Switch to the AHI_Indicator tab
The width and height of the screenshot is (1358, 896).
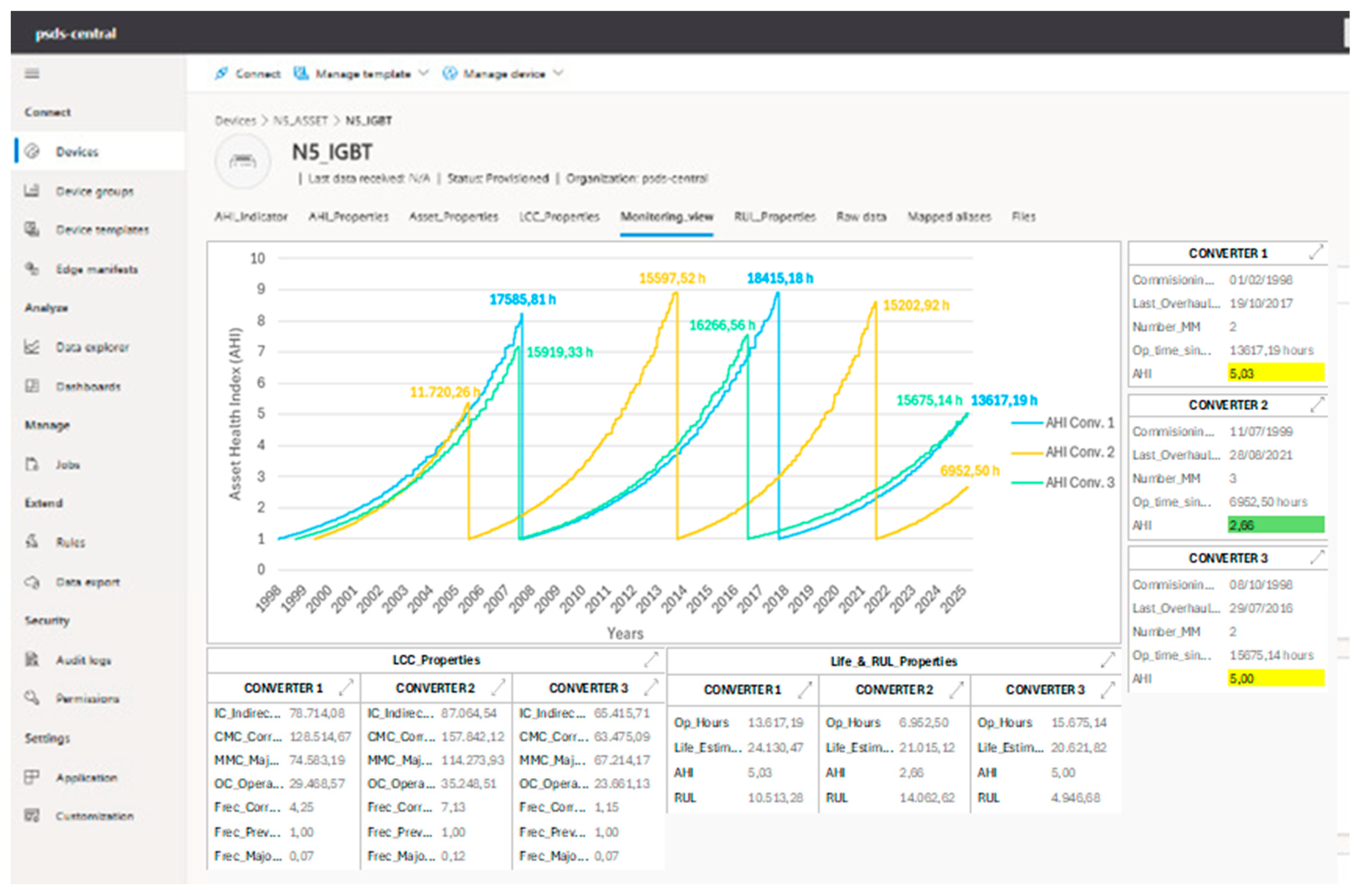(x=251, y=217)
